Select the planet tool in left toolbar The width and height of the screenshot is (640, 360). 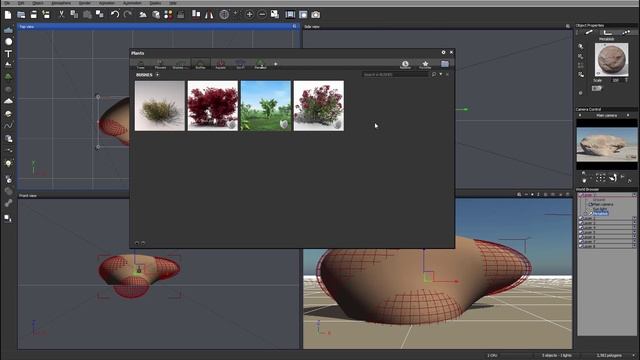pos(8,113)
